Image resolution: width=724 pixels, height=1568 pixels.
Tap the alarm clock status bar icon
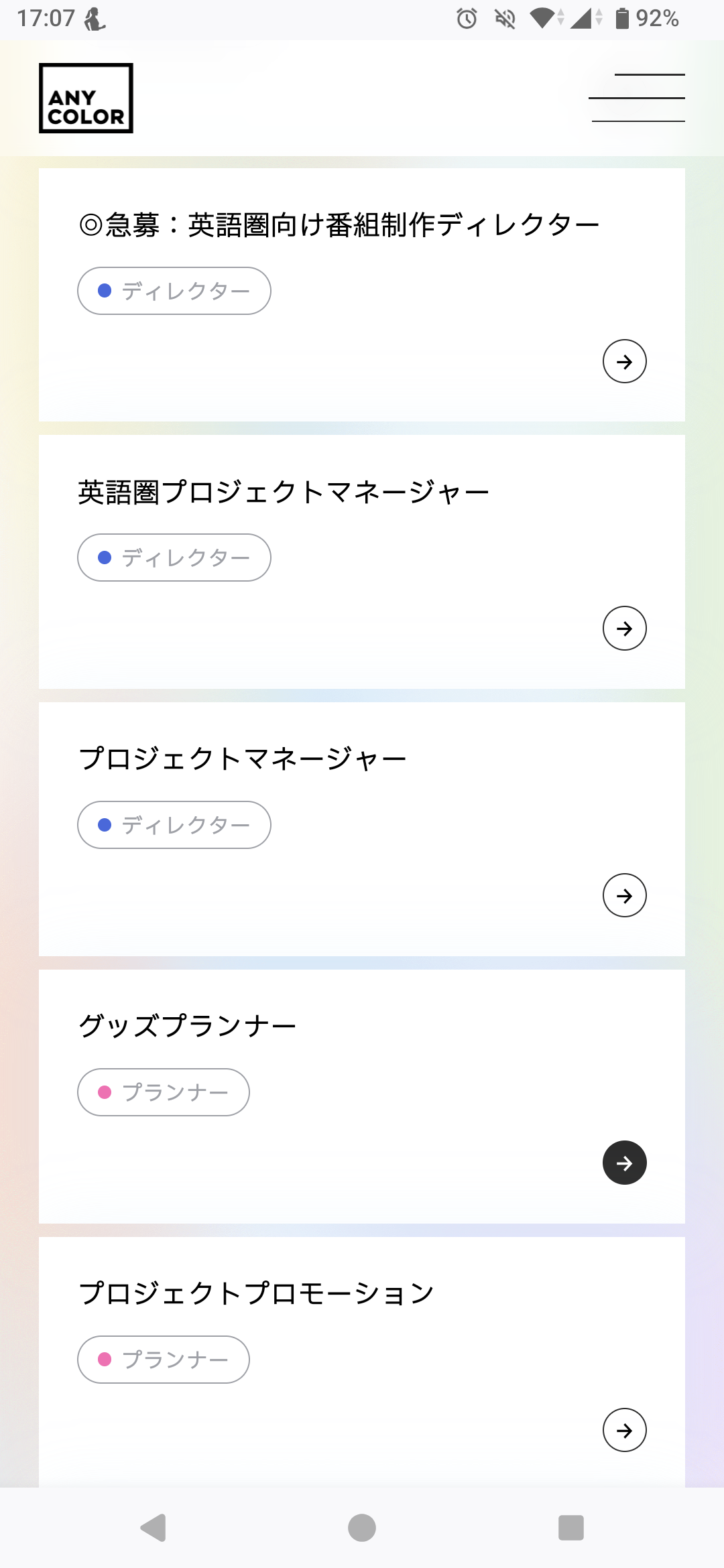(x=467, y=19)
